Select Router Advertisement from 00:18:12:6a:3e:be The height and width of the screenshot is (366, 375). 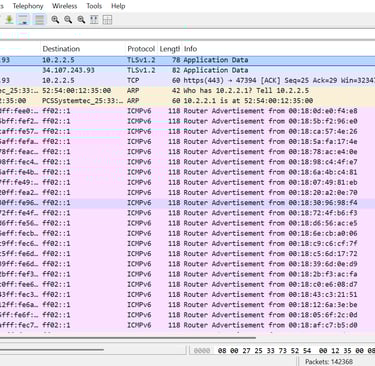click(187, 305)
